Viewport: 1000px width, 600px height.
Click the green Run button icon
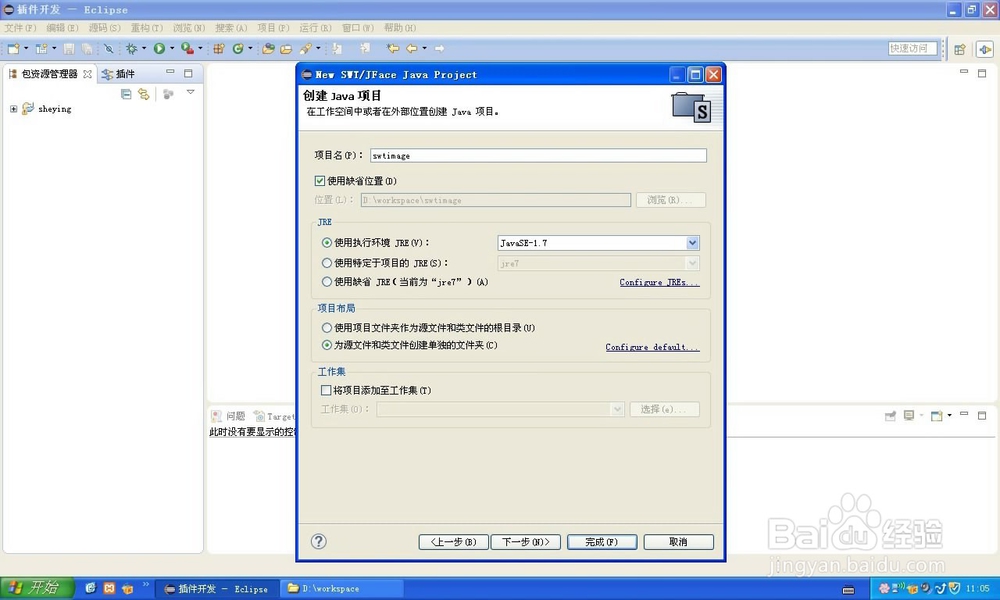pyautogui.click(x=159, y=48)
